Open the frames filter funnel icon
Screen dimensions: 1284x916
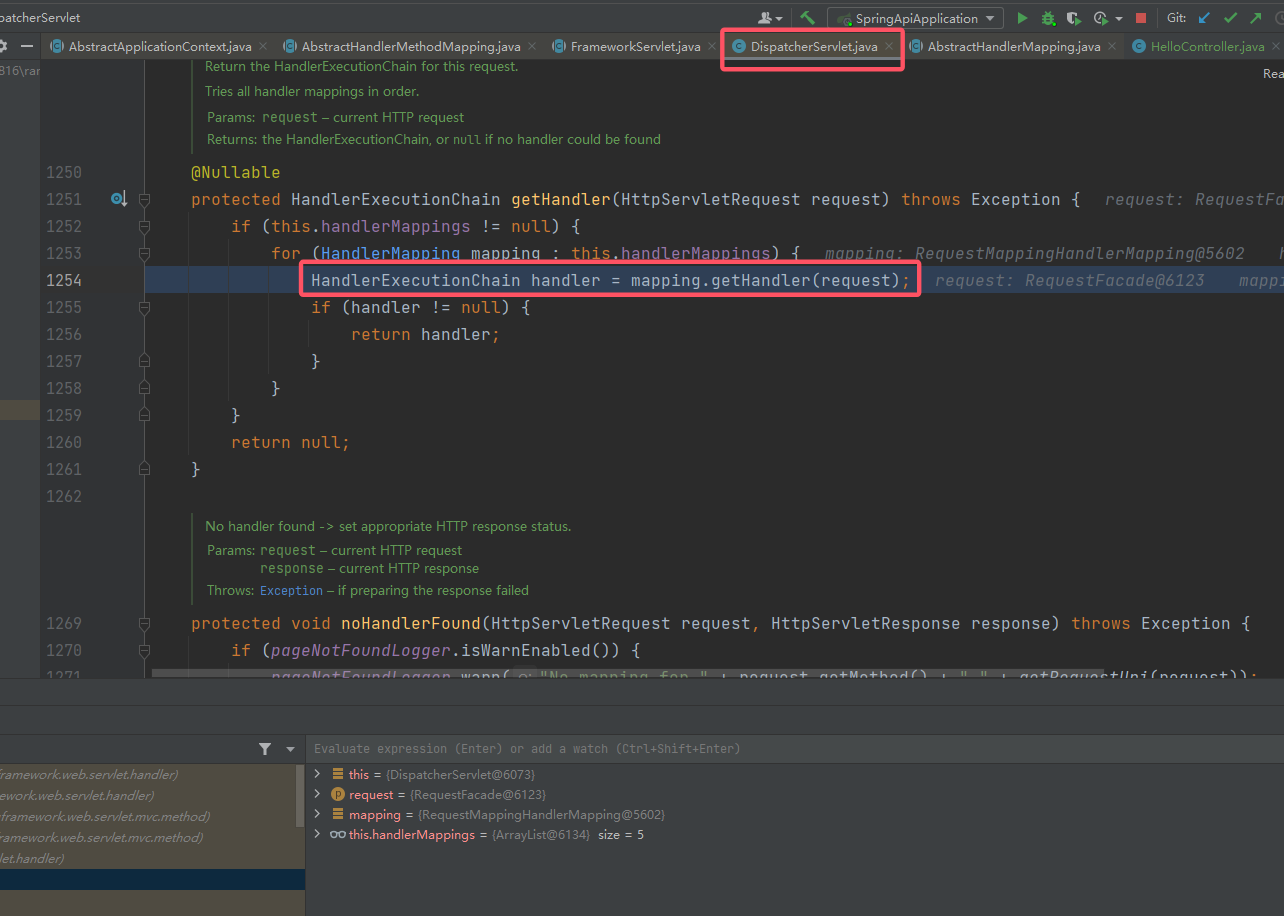264,749
